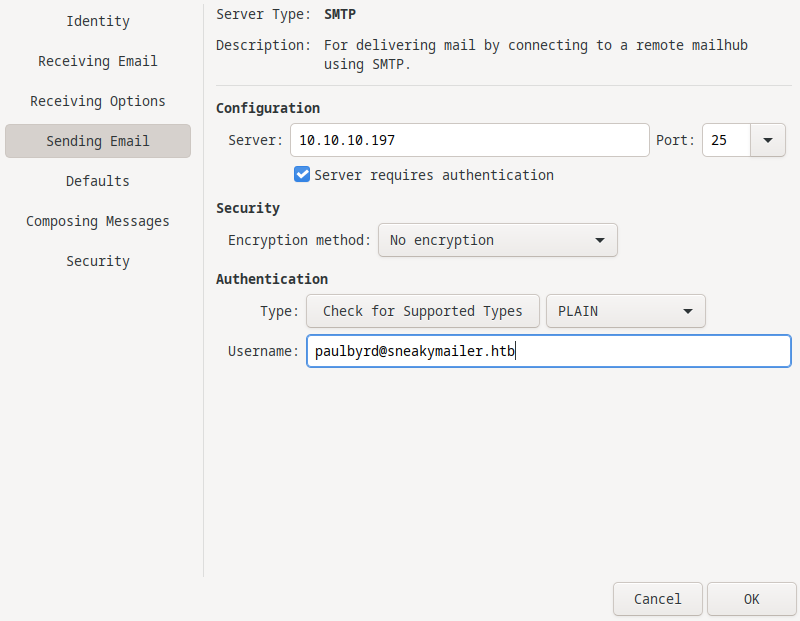Click the Port number field

click(x=726, y=141)
